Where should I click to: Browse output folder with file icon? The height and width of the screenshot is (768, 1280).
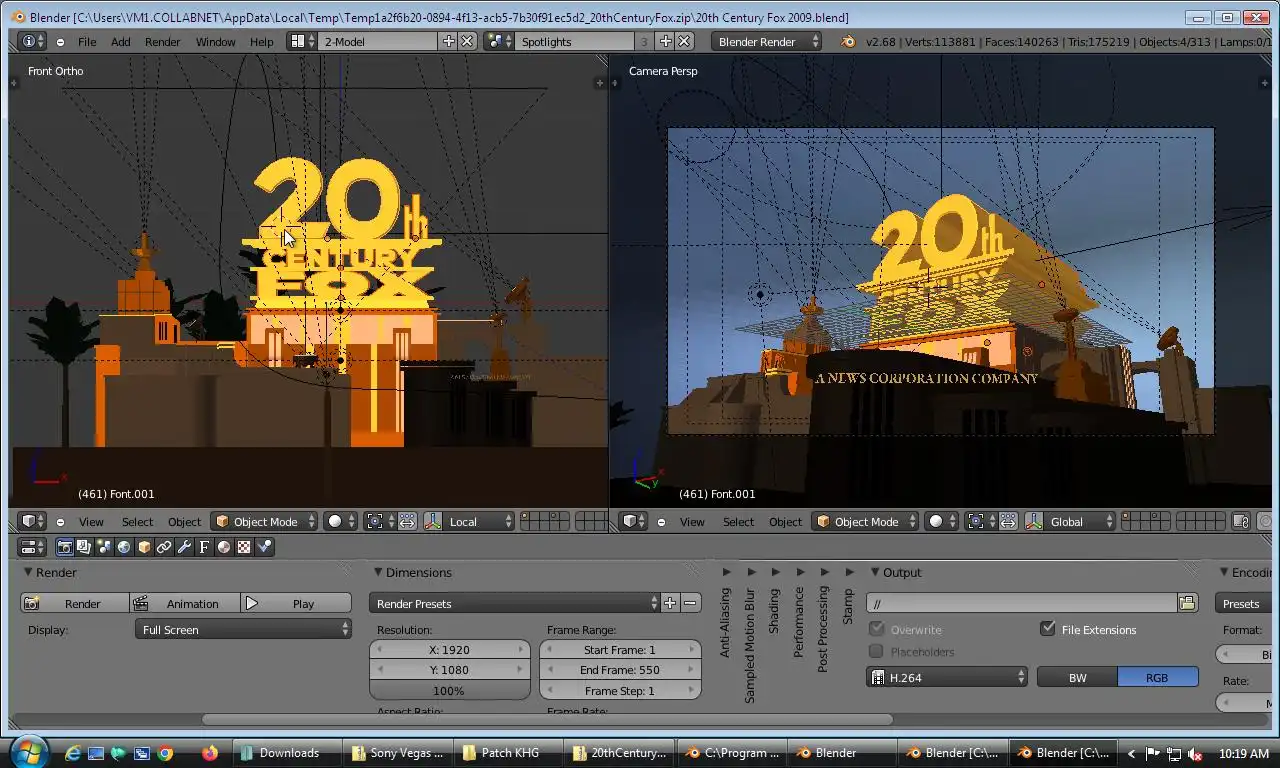[1187, 603]
